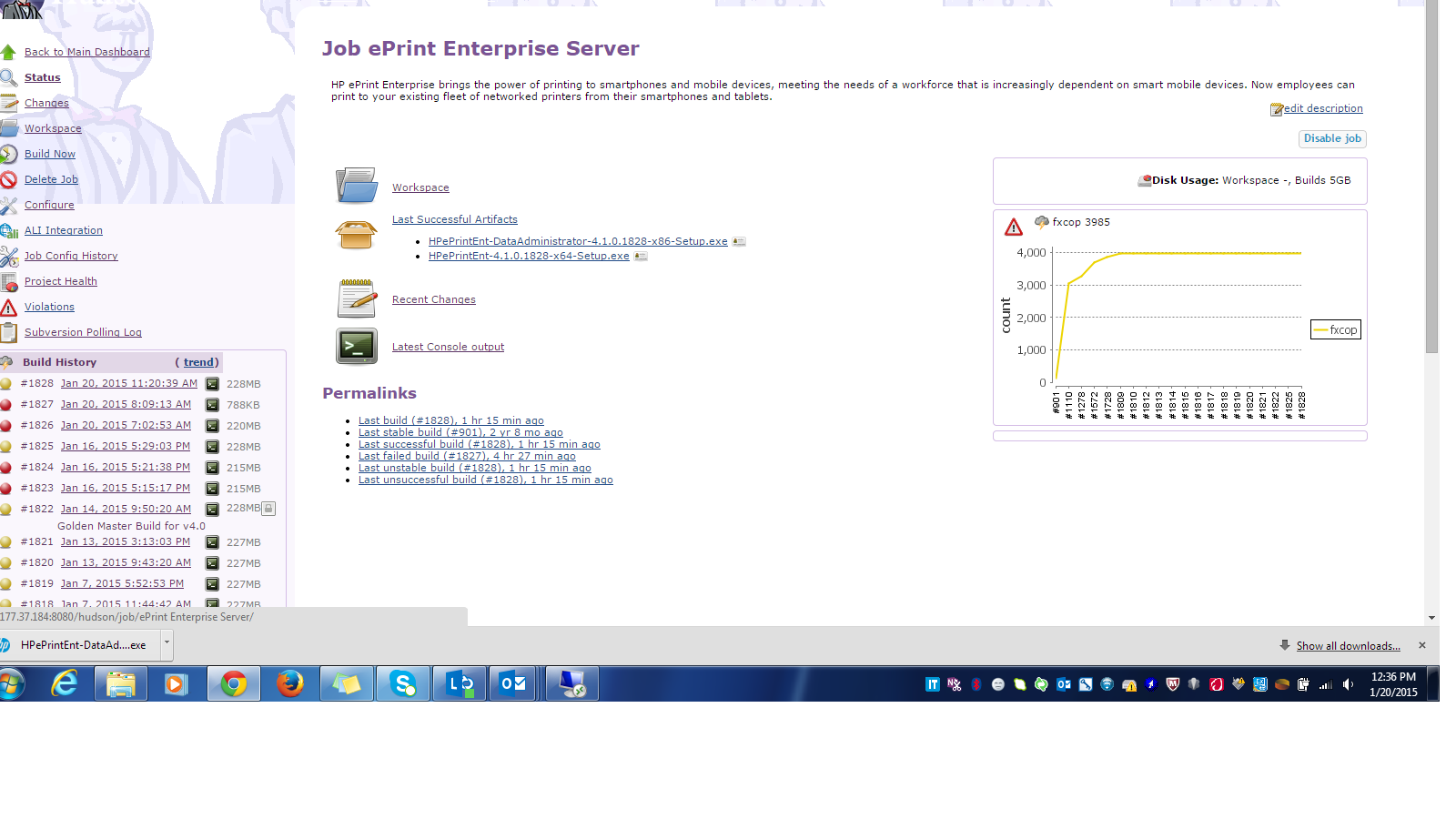
Task: Click fingerprint icon beside x64-Setup.exe artifact
Action: [641, 256]
